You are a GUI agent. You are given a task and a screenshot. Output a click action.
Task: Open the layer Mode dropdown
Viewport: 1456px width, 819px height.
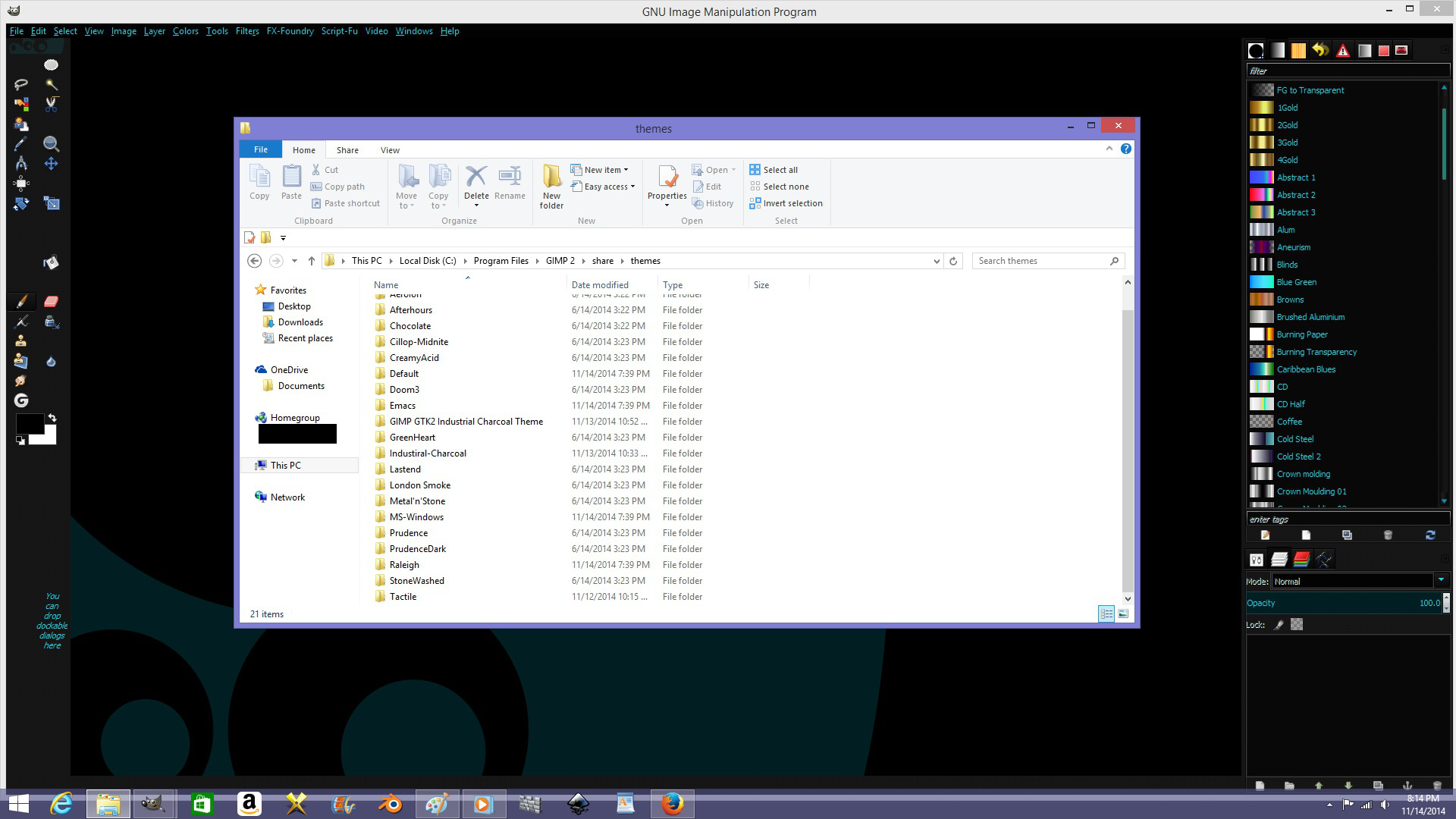click(x=1360, y=582)
